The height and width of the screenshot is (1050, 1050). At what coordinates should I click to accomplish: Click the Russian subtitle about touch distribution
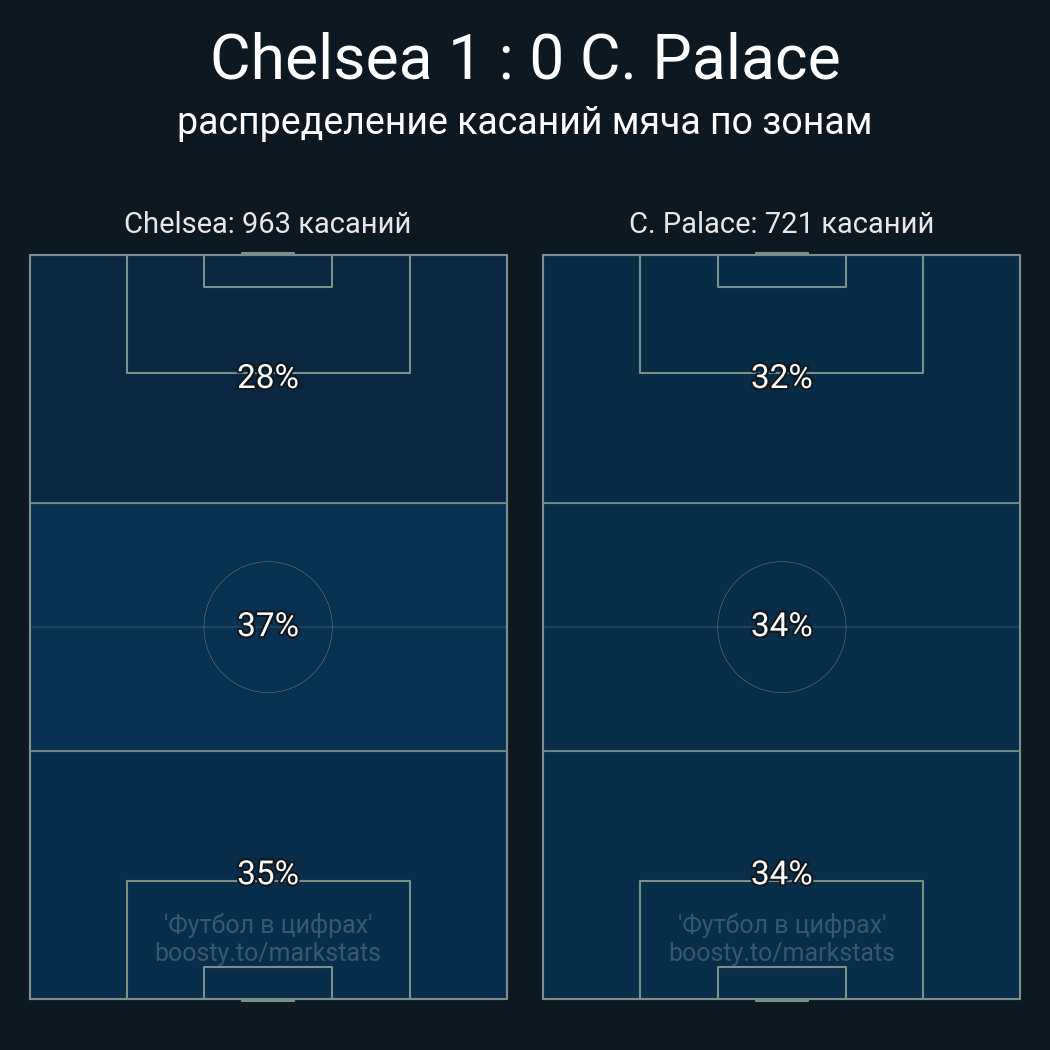525,122
